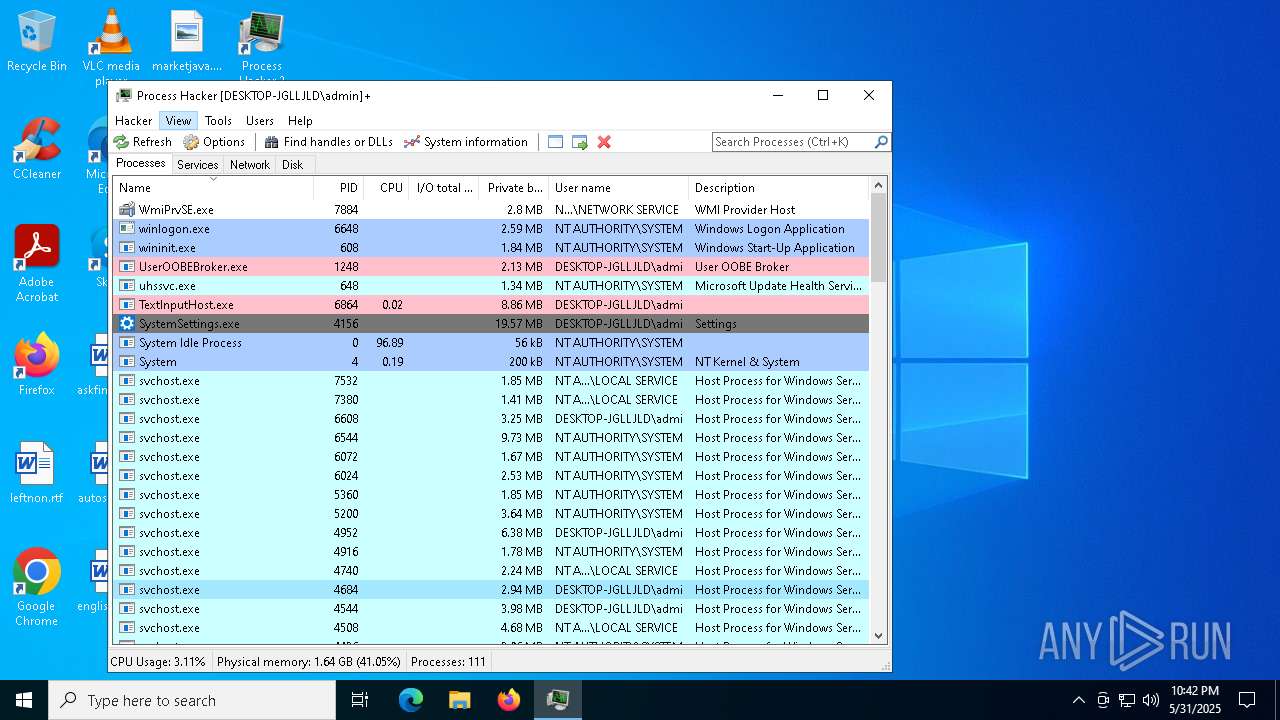Viewport: 1280px width, 720px height.
Task: Open the Hacker menu
Action: click(134, 120)
